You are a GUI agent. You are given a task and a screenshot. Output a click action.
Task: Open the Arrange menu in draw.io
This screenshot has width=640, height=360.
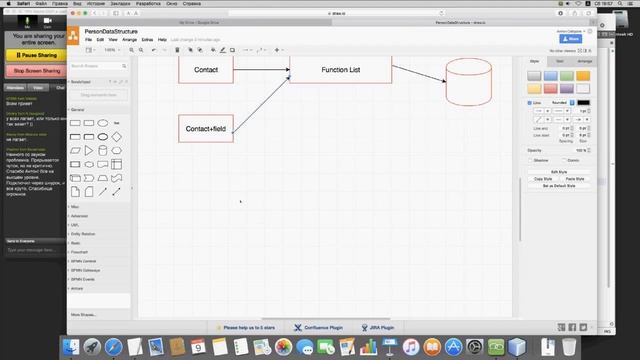[129, 40]
